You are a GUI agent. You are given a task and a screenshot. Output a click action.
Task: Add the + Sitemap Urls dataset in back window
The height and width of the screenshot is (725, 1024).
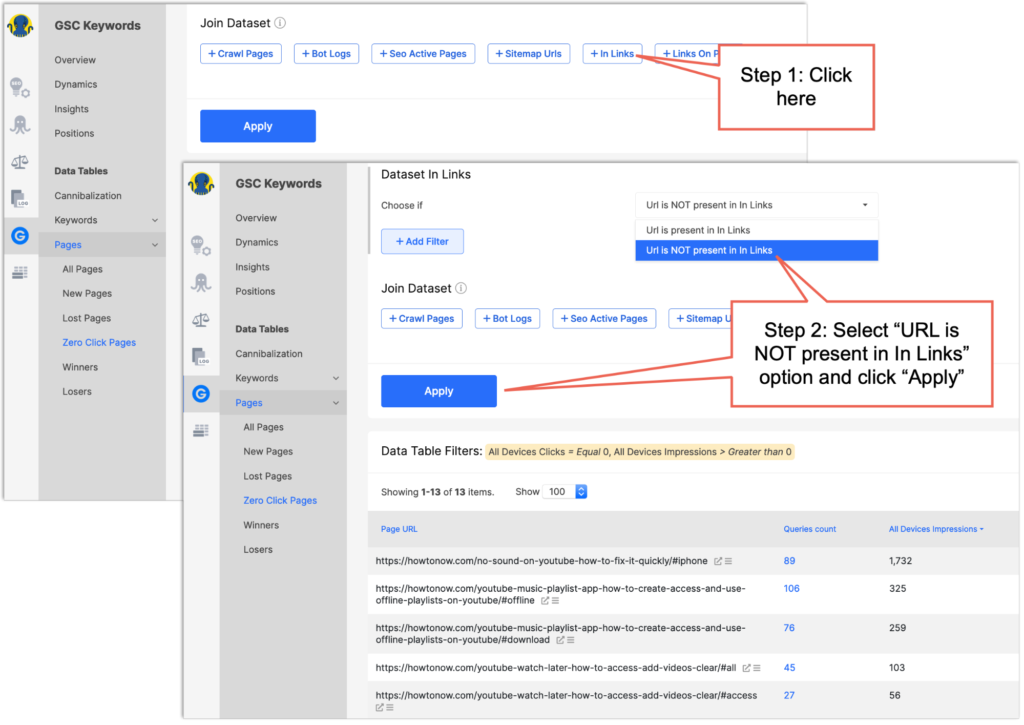pyautogui.click(x=528, y=54)
